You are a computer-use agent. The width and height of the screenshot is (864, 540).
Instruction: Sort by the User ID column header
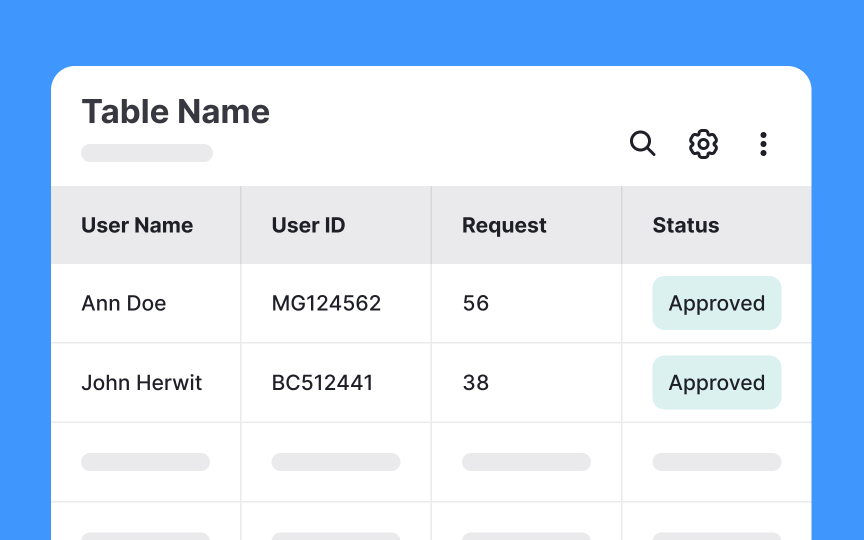point(309,225)
